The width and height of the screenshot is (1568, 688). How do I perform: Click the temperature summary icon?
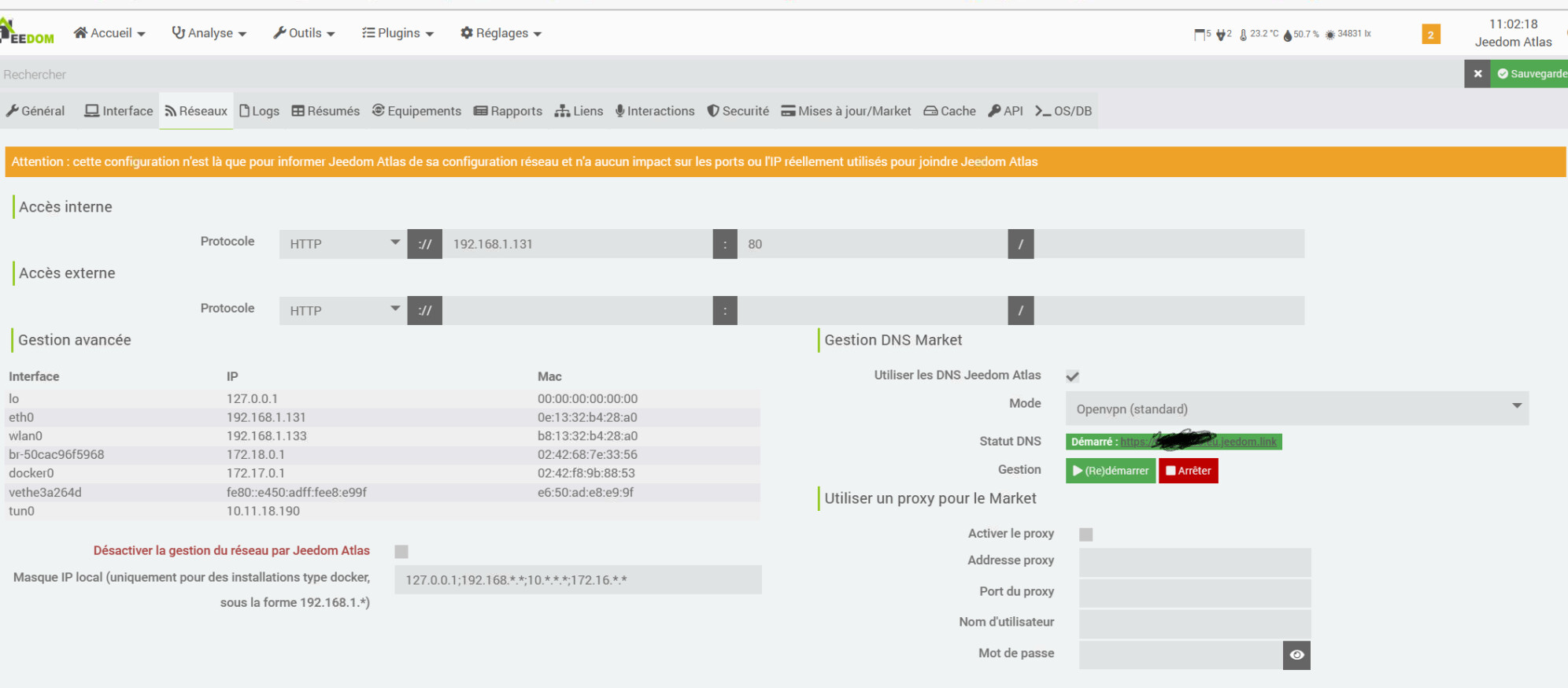tap(1243, 35)
